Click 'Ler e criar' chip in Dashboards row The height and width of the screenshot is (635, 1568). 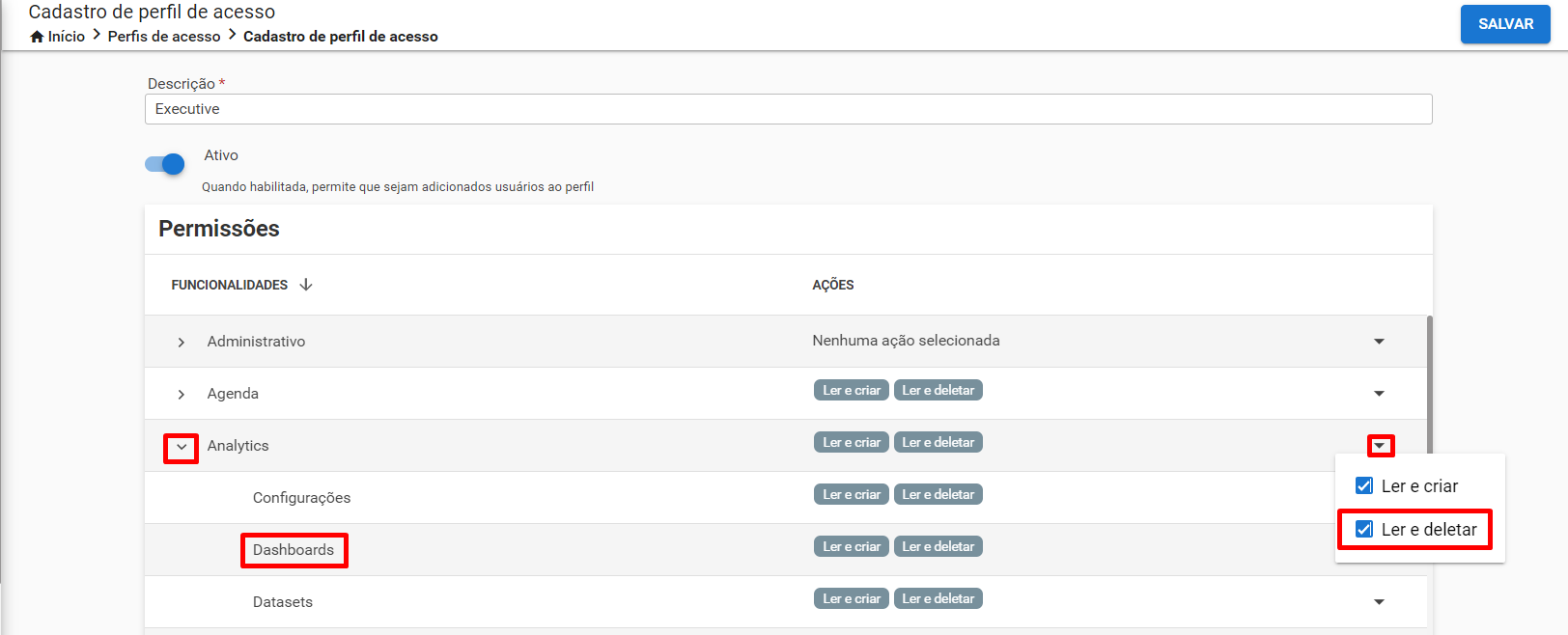point(852,546)
